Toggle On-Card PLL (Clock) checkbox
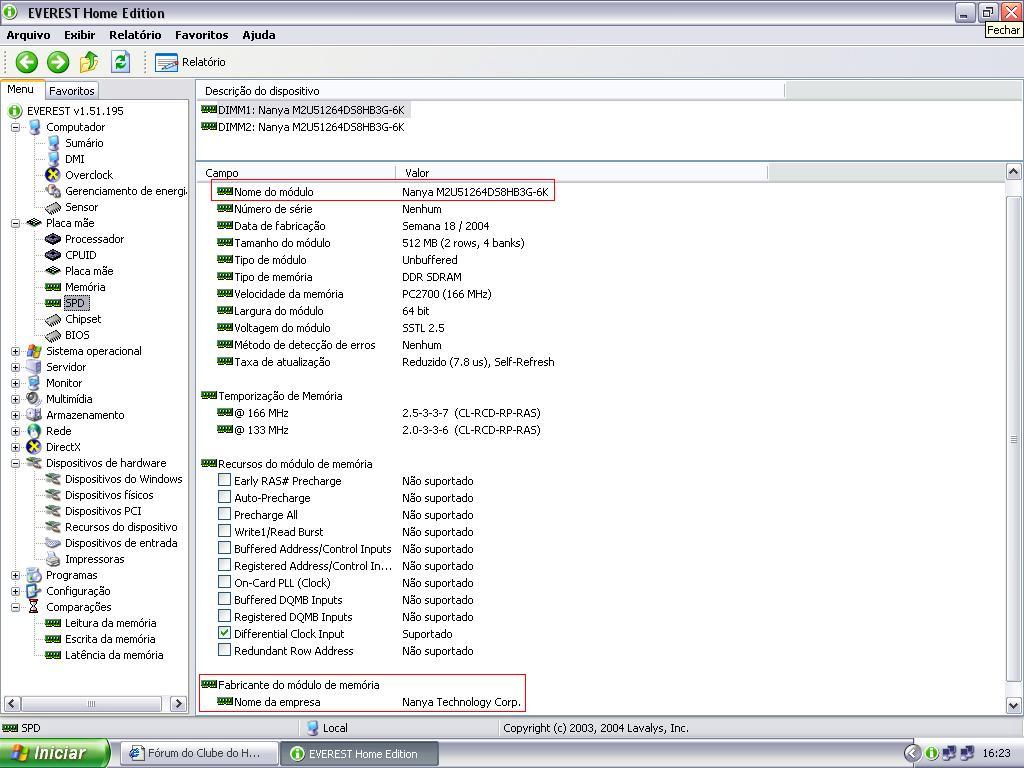This screenshot has width=1024, height=768. [x=224, y=582]
